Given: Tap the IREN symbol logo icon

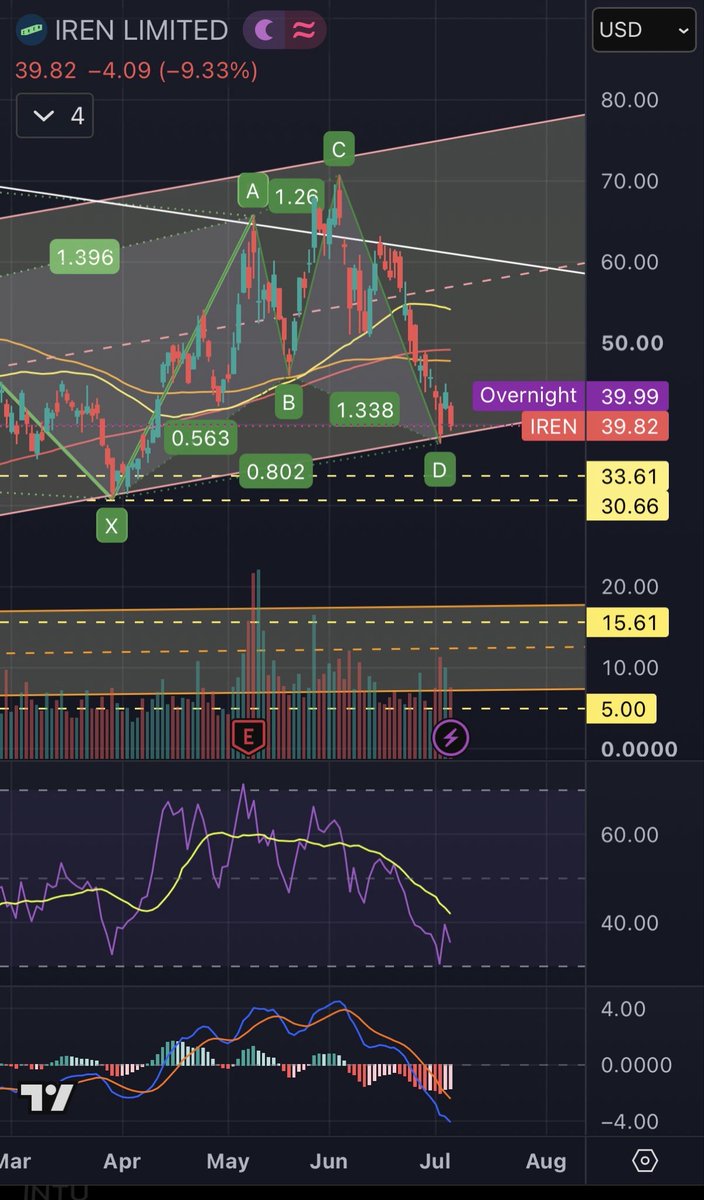Looking at the screenshot, I should [32, 31].
